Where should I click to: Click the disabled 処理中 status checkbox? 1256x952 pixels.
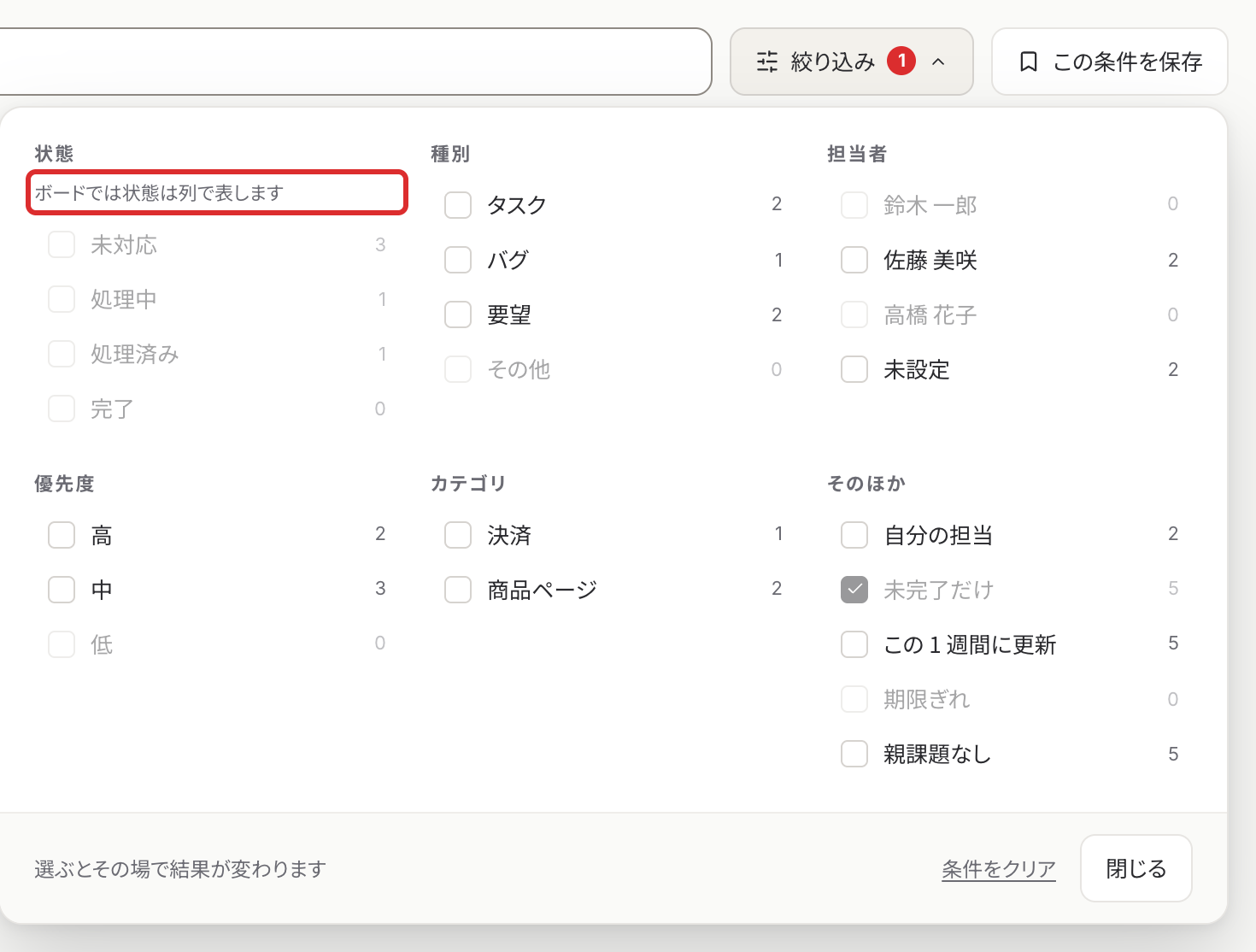(x=62, y=299)
